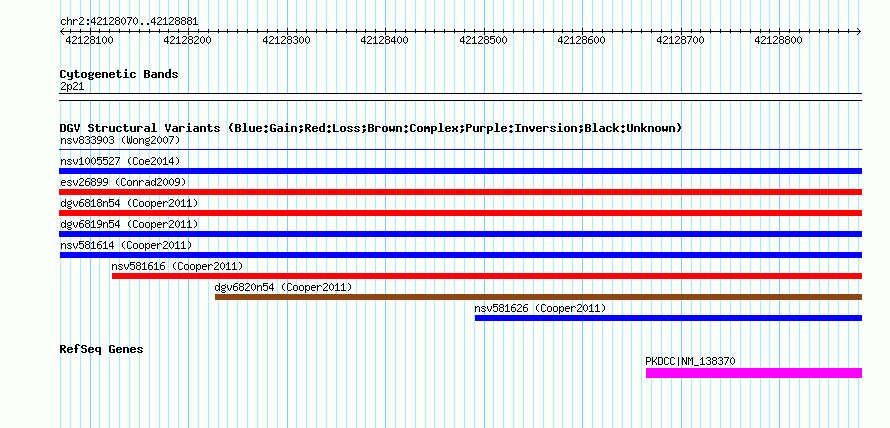Image resolution: width=890 pixels, height=428 pixels.
Task: Click ruler position 42128500
Action: click(x=484, y=40)
